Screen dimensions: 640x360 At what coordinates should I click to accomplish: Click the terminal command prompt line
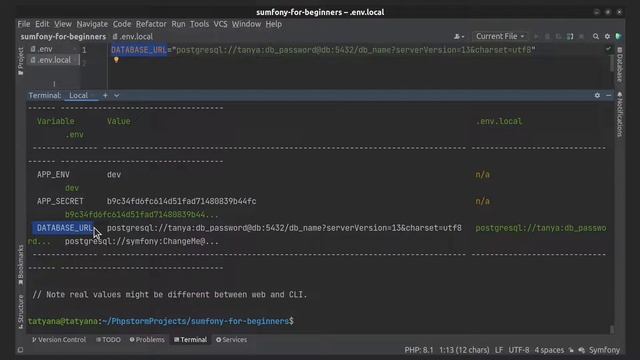pyautogui.click(x=161, y=321)
